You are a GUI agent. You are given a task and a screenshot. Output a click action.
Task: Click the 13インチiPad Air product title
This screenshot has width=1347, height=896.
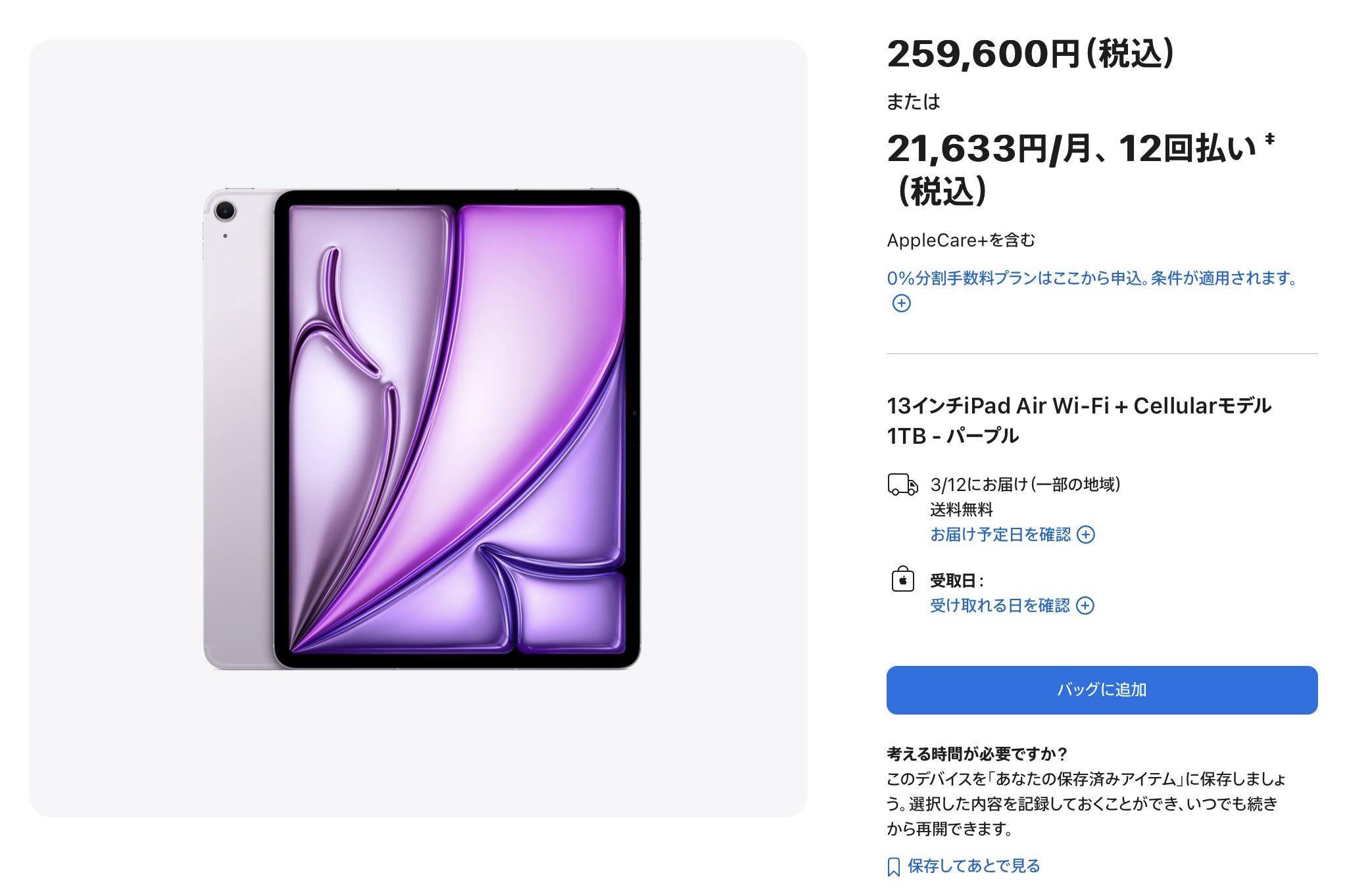[1079, 421]
